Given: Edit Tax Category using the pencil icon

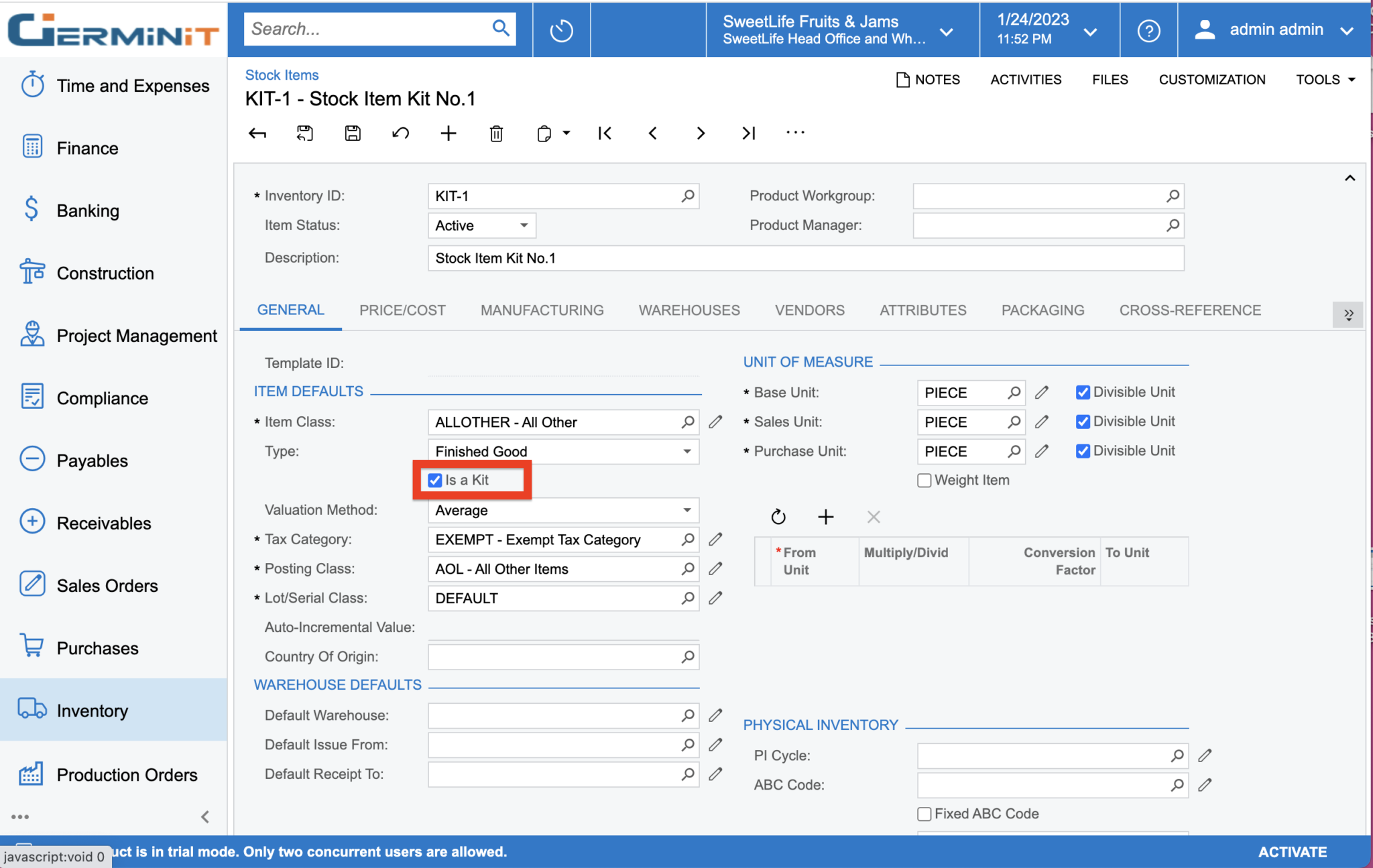Looking at the screenshot, I should 715,539.
